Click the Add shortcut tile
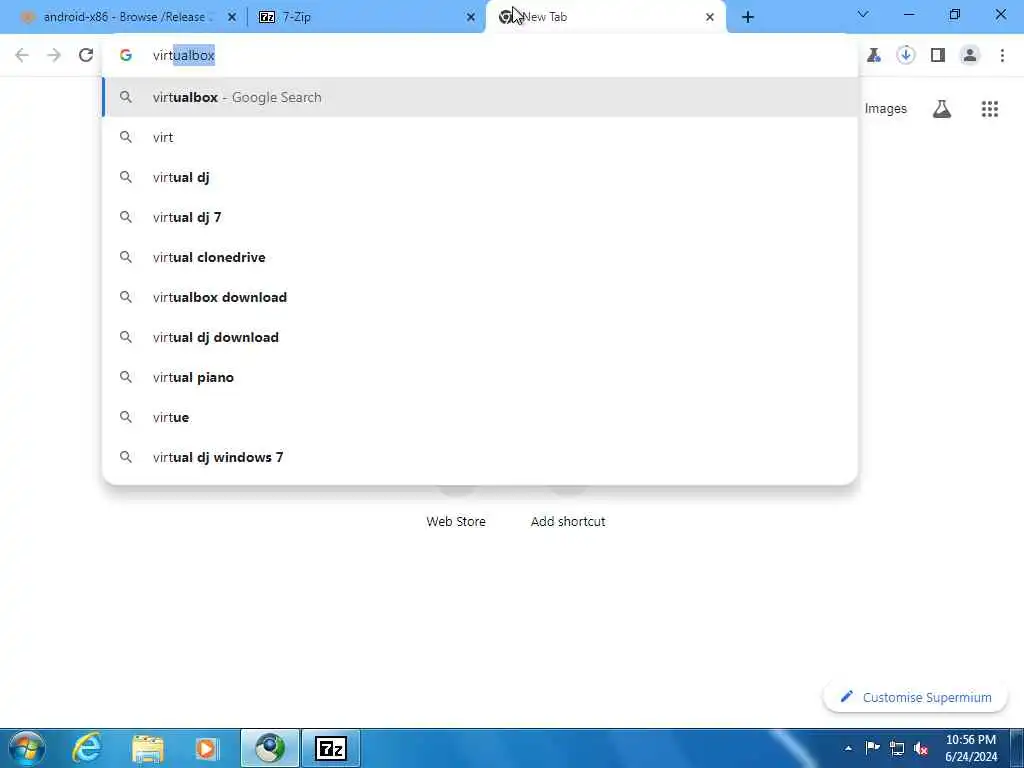Viewport: 1024px width, 768px height. 568,521
